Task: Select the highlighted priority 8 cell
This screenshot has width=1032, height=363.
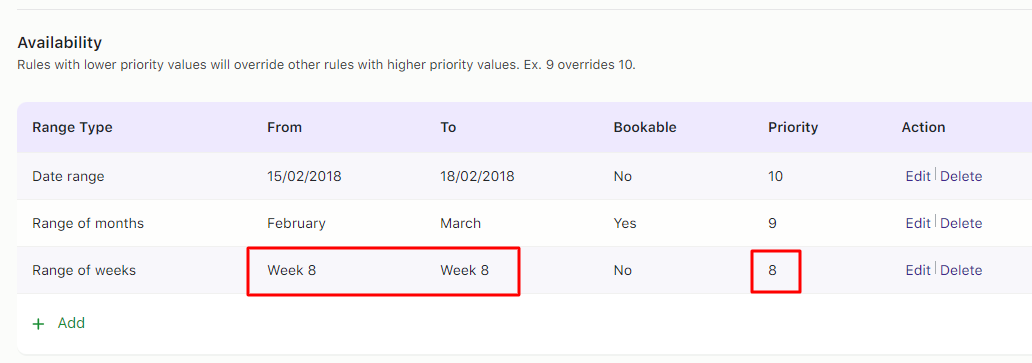Action: point(776,270)
